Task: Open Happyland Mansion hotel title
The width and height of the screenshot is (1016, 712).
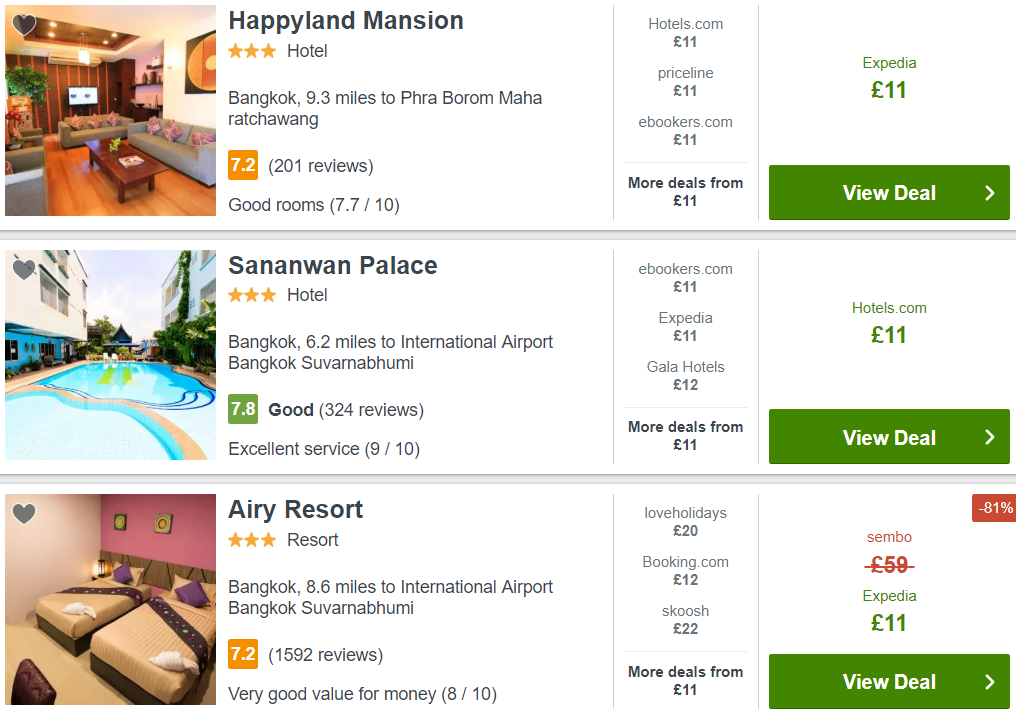Action: [x=346, y=21]
